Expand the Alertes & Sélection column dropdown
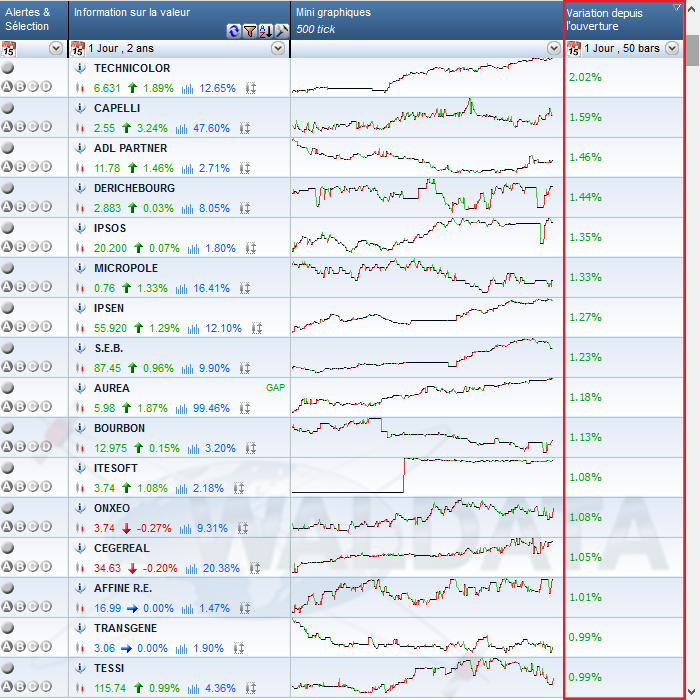Viewport: 700px width, 700px height. (56, 48)
